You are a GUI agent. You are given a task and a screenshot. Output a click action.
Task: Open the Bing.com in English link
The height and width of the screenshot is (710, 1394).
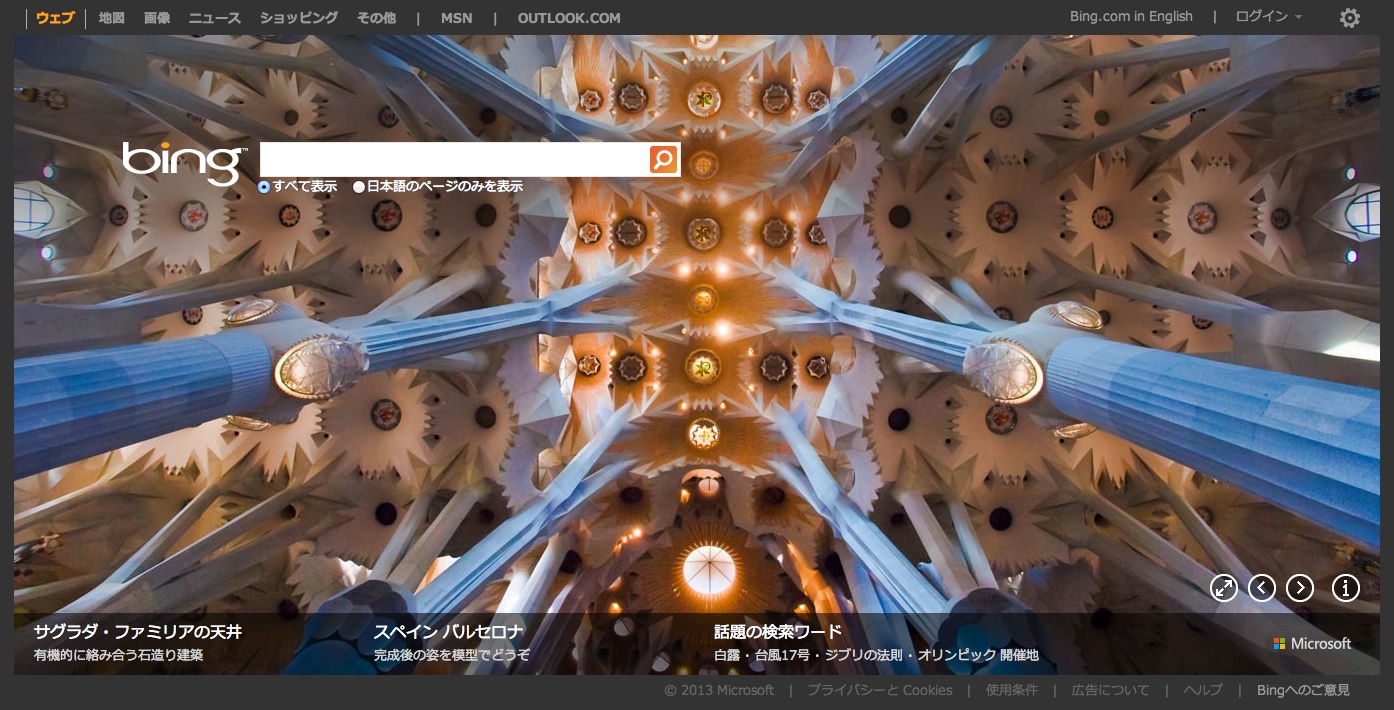click(x=1130, y=17)
